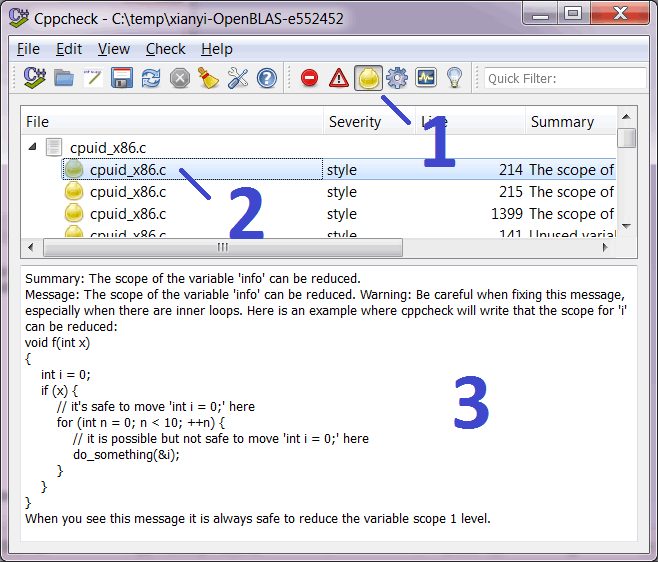
Task: Collapse the cpuid_x86.c parent tree node
Action: 32,147
